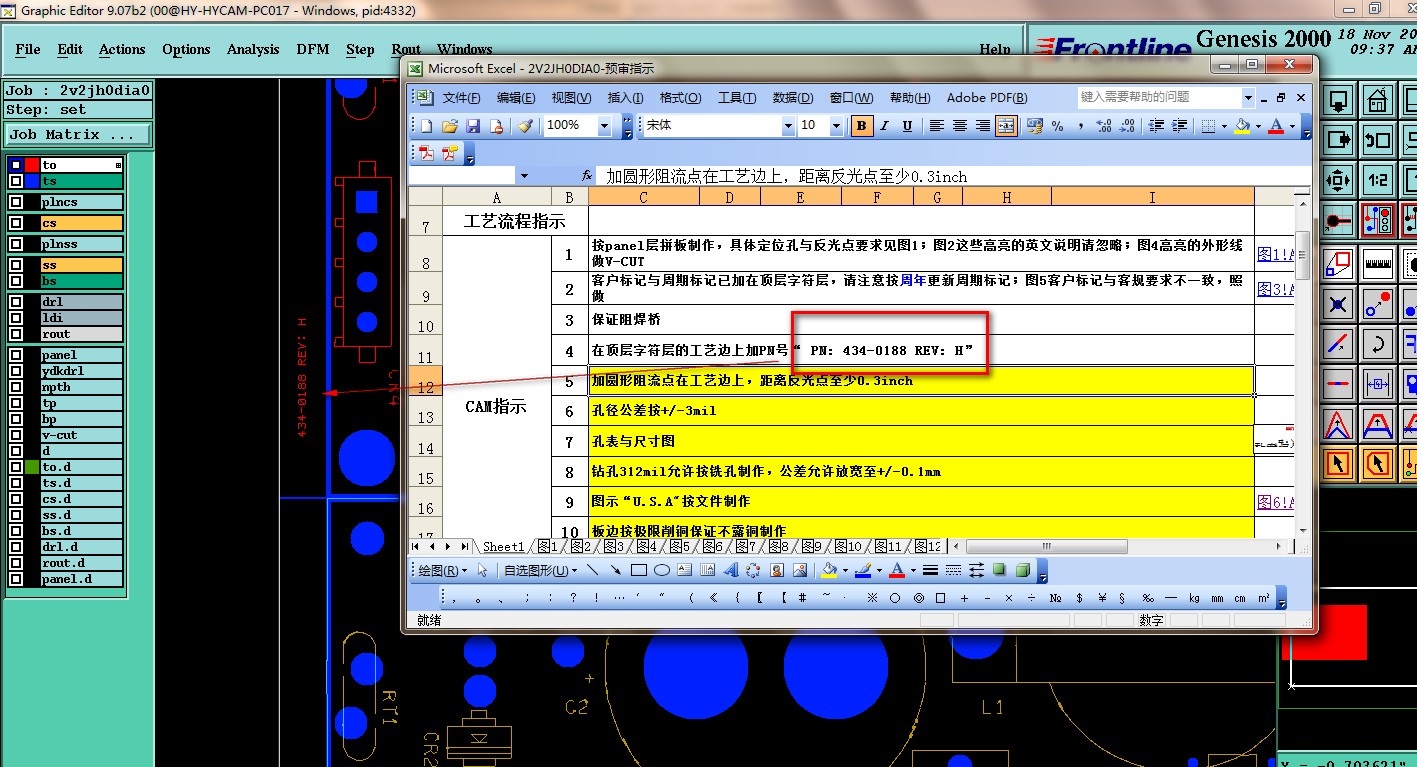Open the Fill Color dropdown arrow in formatting toolbar
This screenshot has width=1417, height=767.
1258,126
